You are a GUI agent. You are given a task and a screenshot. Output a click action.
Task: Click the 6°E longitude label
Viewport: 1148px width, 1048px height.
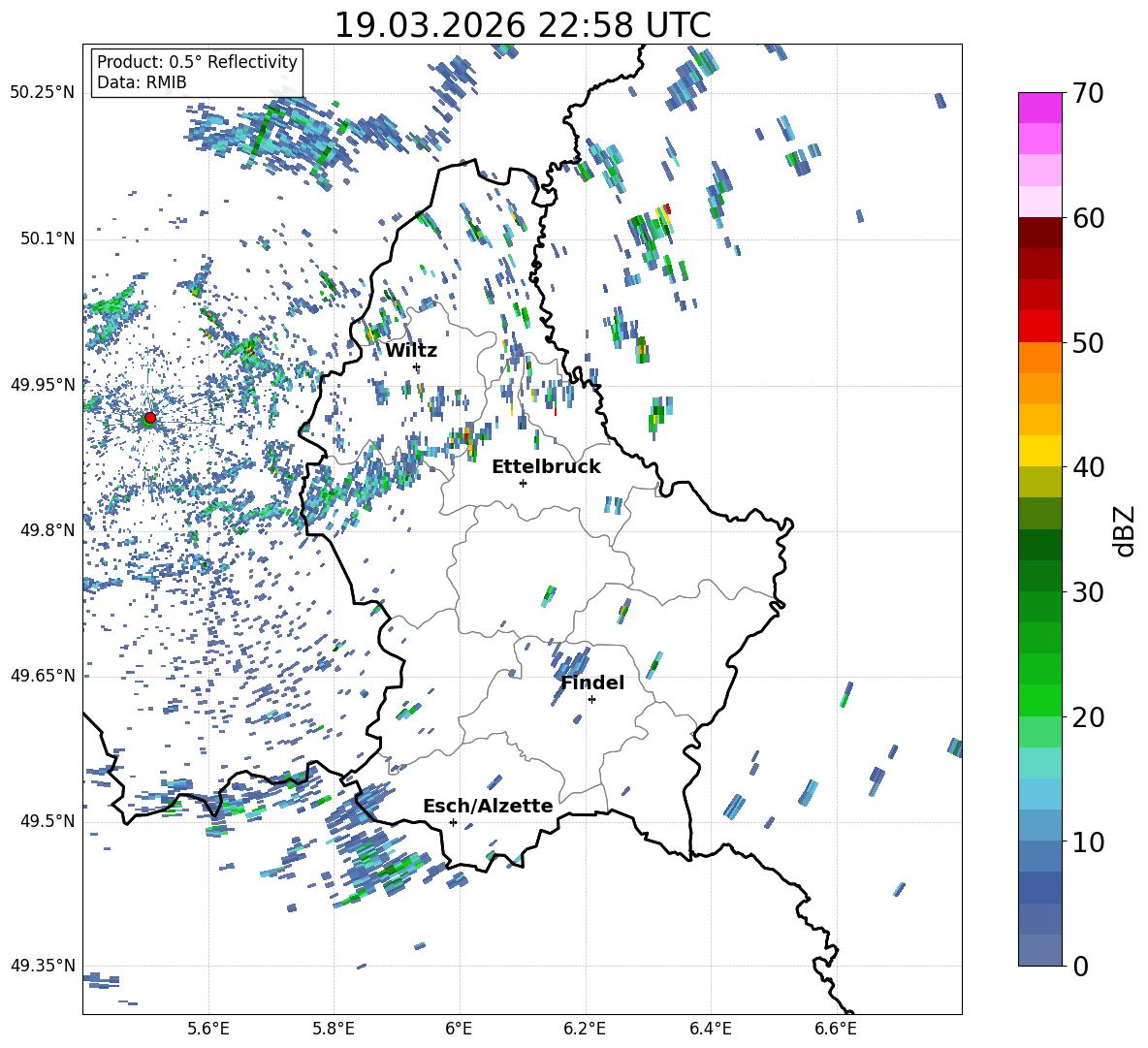click(459, 1029)
